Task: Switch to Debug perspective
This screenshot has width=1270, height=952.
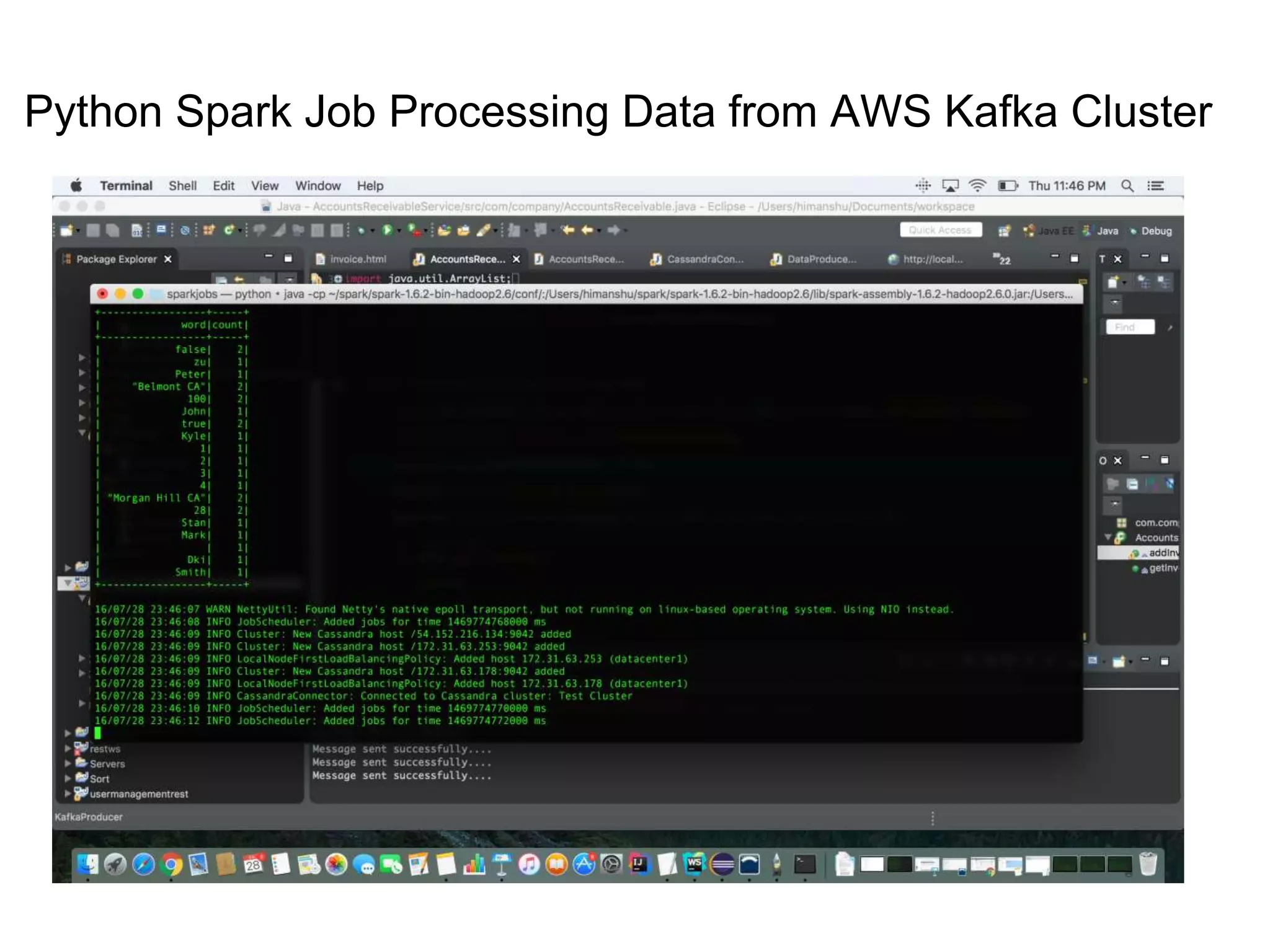Action: coord(1150,231)
